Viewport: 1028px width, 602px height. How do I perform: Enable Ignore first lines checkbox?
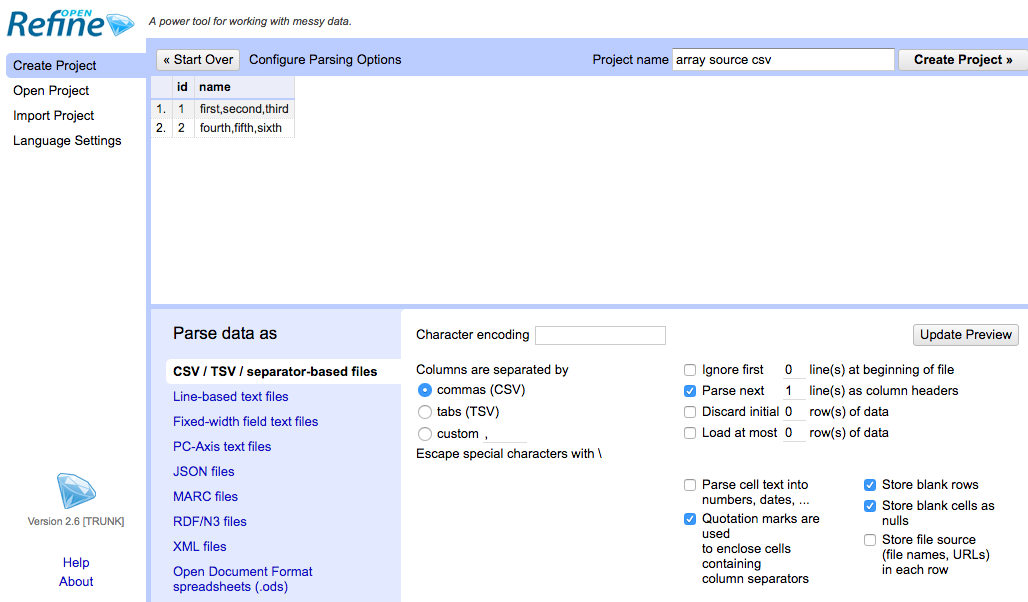pos(690,370)
